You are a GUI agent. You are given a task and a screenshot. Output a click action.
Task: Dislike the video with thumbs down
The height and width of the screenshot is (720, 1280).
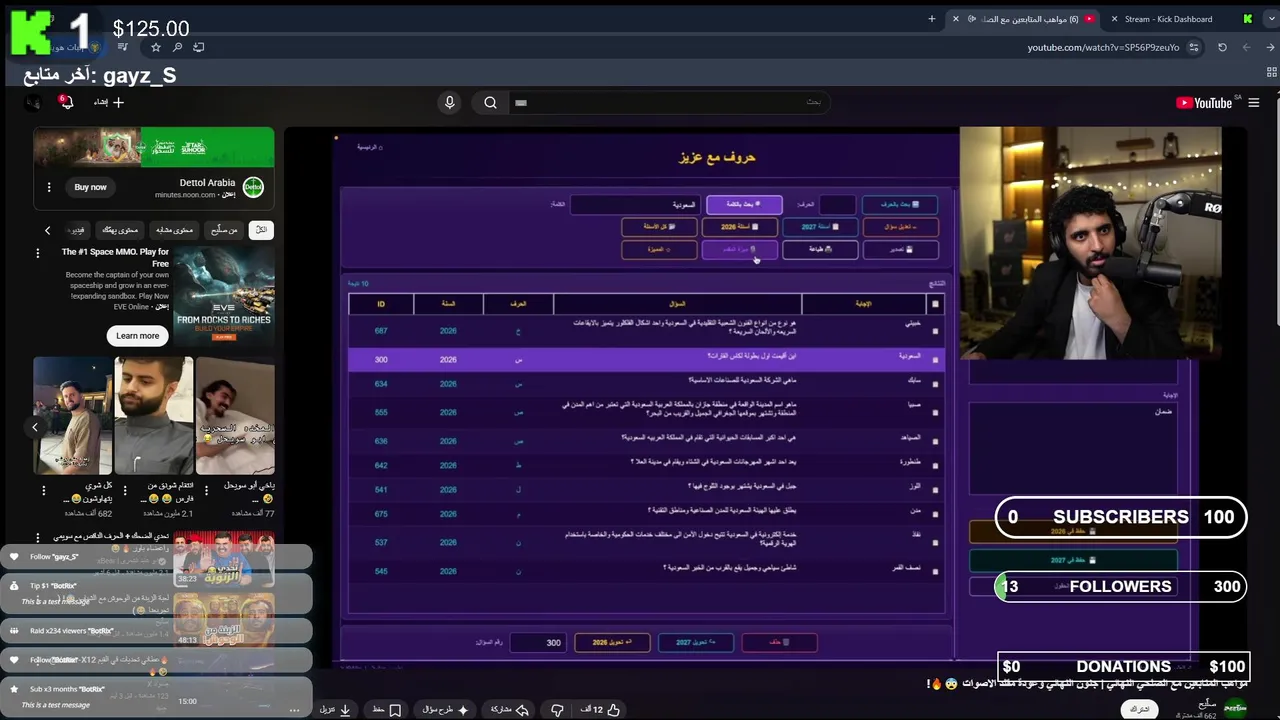557,710
